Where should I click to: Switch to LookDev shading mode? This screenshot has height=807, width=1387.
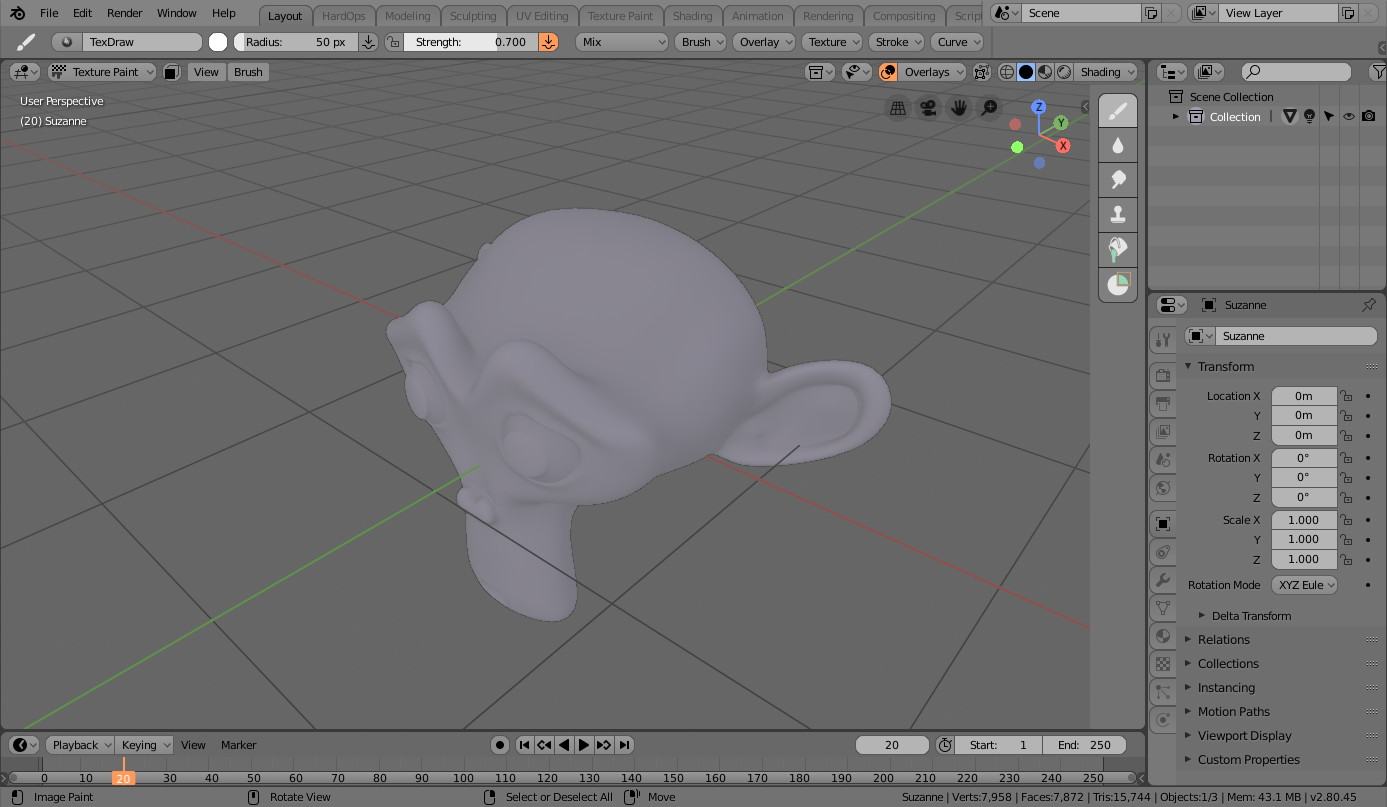[1045, 72]
